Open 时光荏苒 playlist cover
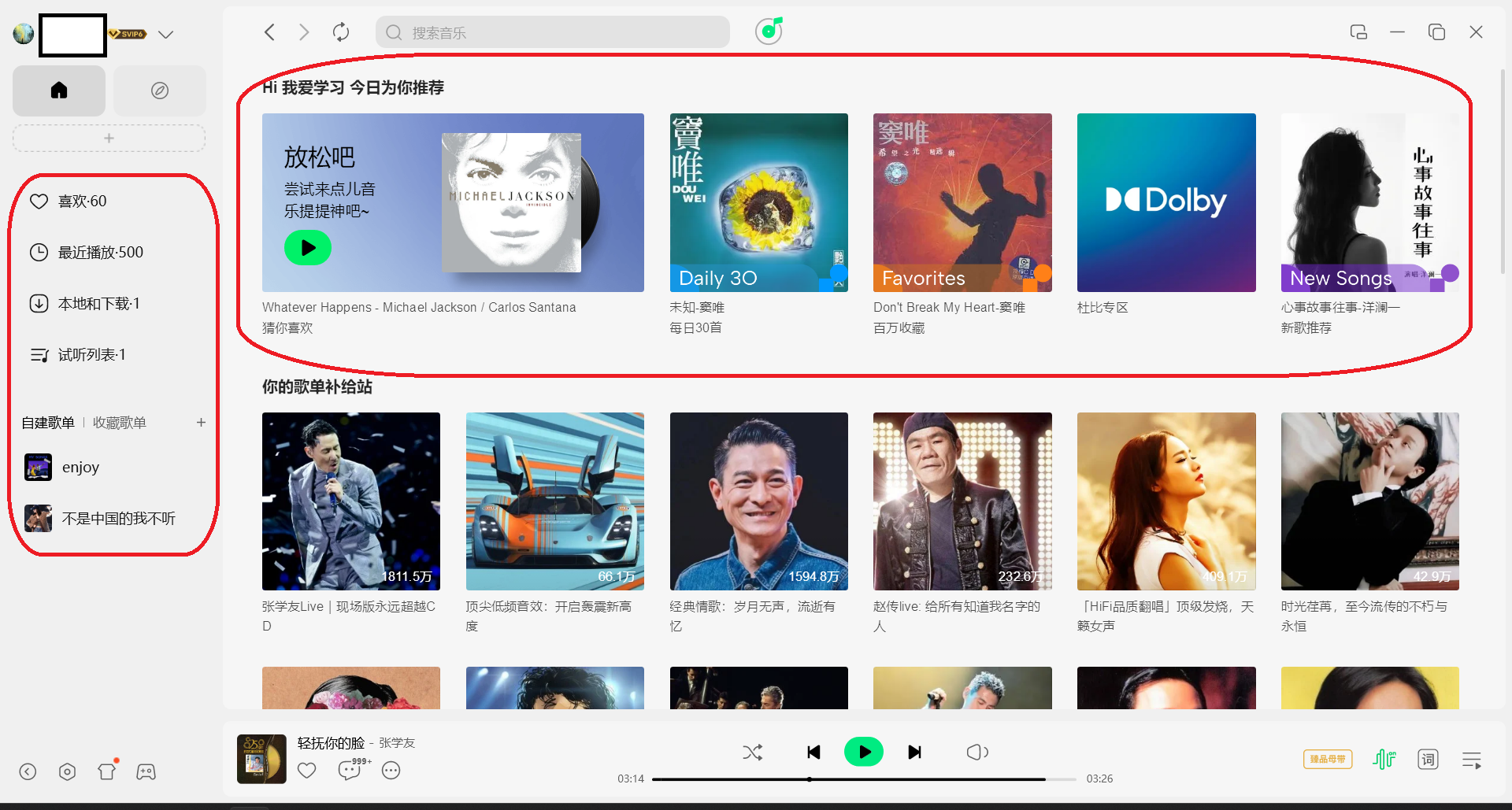Screen dimensions: 1512x810 point(1370,501)
